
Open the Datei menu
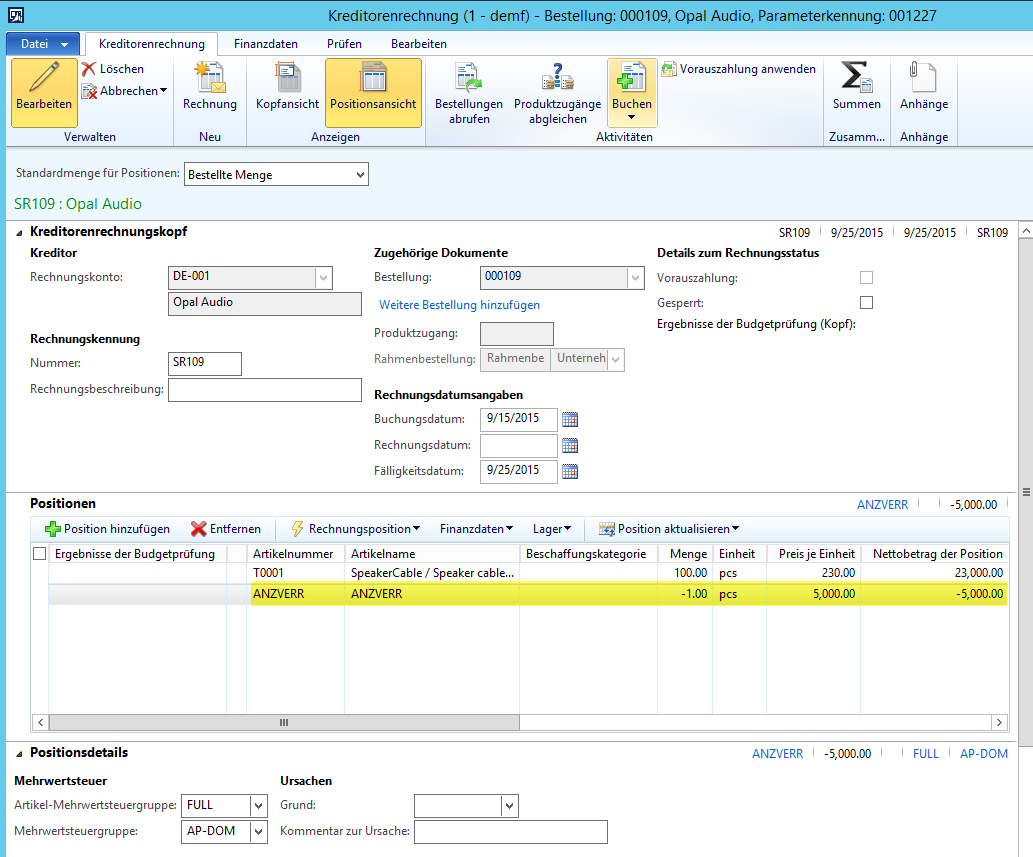click(x=42, y=44)
